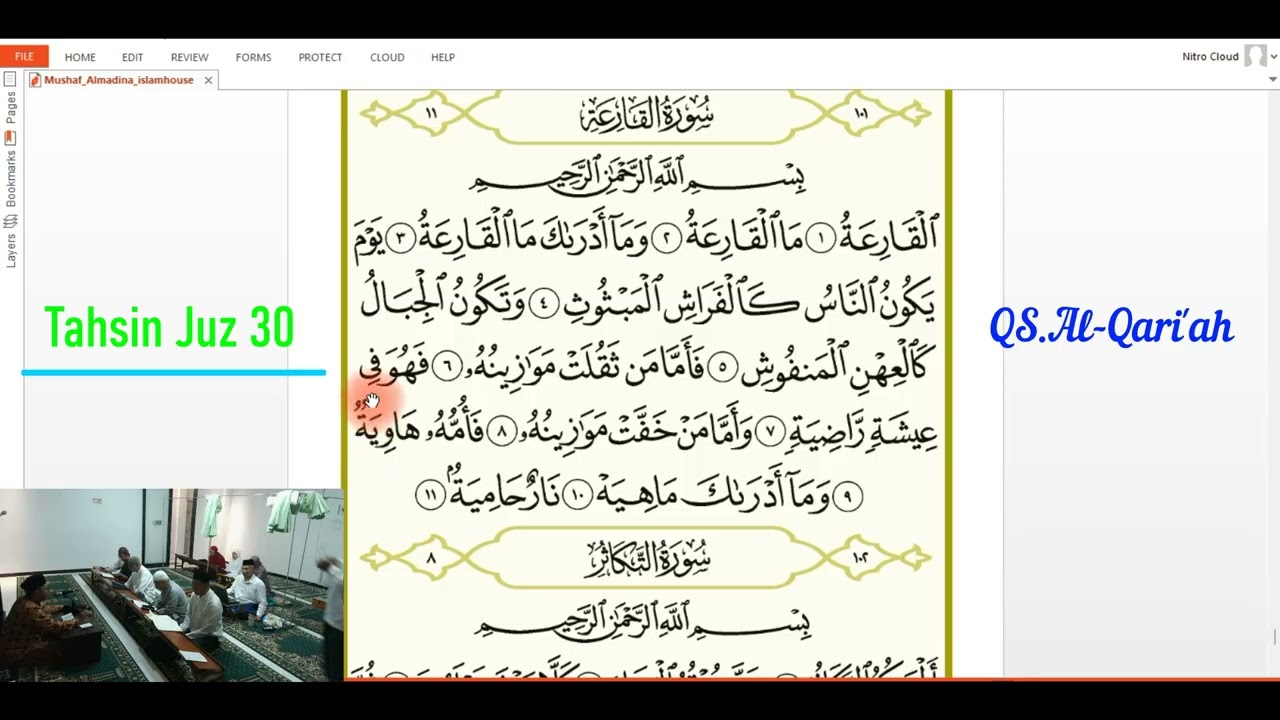
Task: Open the FILE menu
Action: point(24,57)
